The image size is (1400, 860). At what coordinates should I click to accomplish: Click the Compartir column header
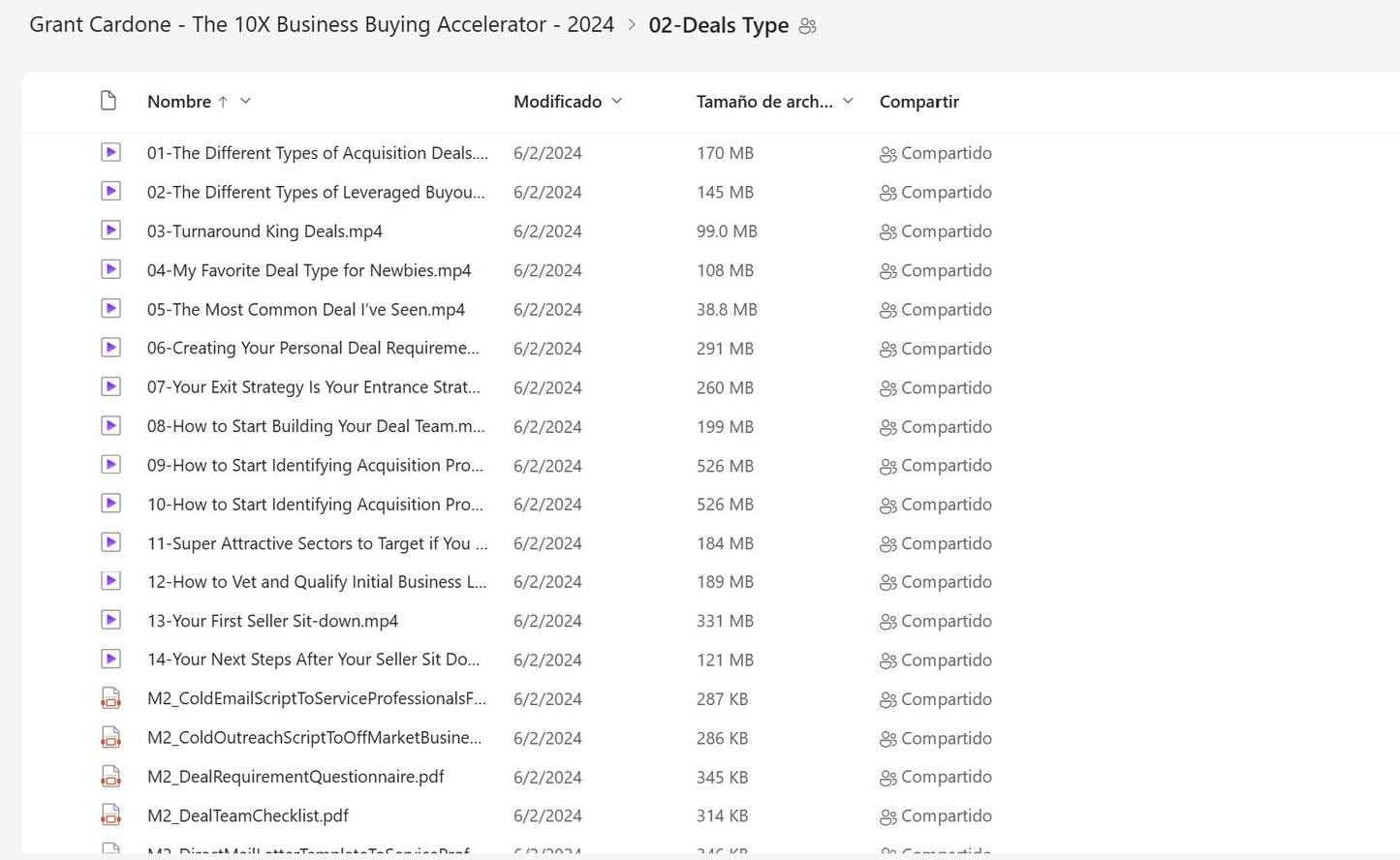pyautogui.click(x=918, y=102)
